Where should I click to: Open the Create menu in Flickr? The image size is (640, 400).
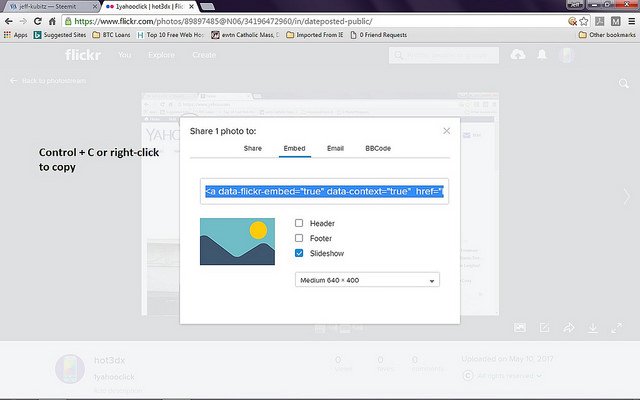click(x=204, y=55)
